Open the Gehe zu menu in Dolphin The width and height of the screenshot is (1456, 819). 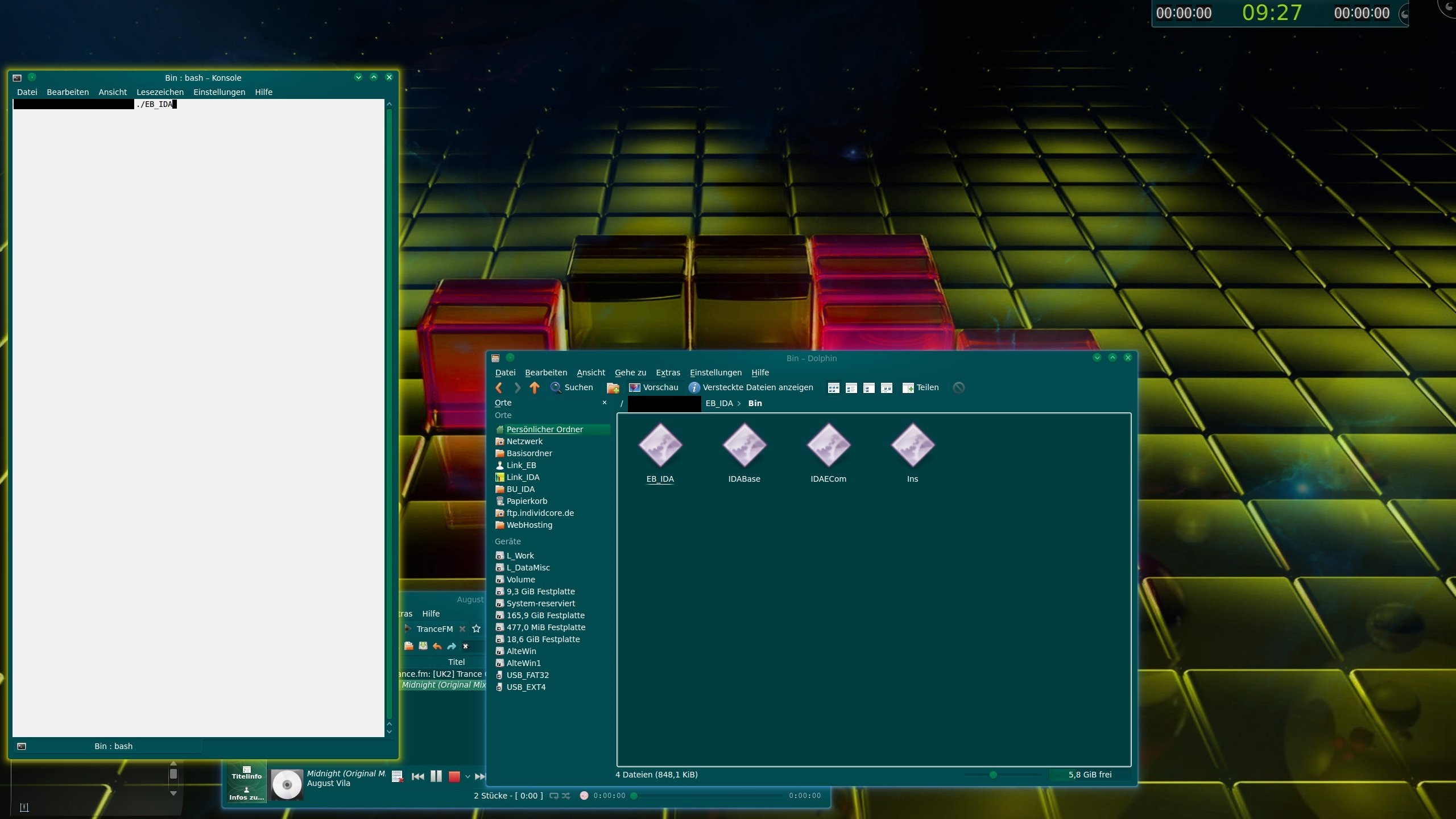(x=630, y=373)
